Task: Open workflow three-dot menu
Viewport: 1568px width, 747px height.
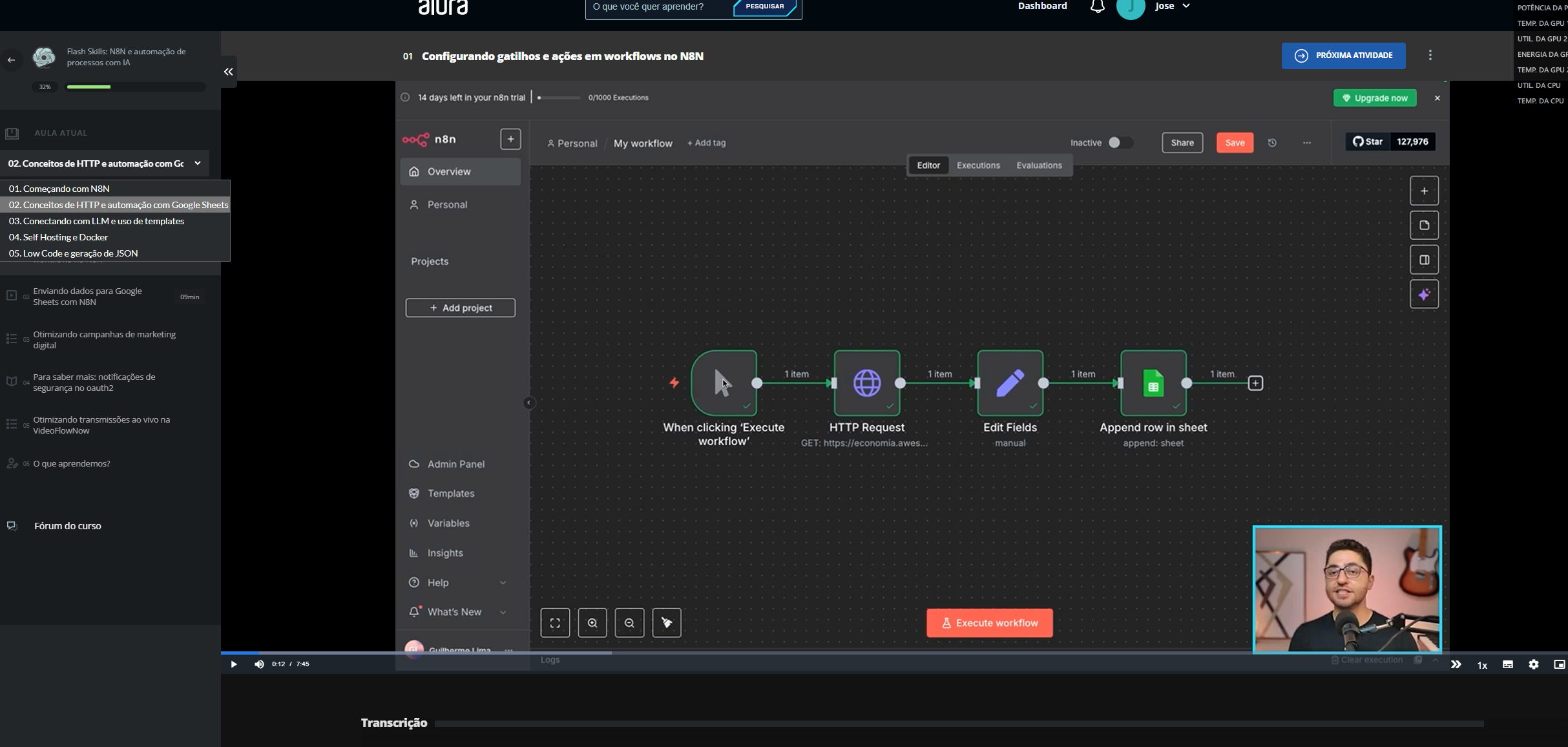Action: [1307, 143]
